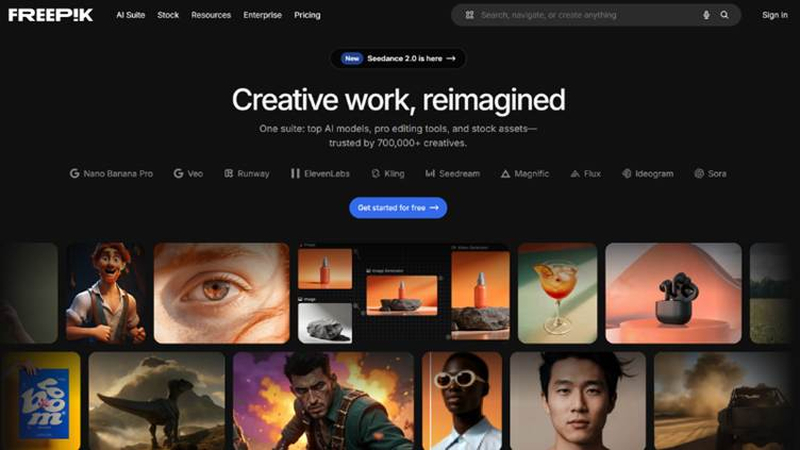Select the Magnific label
Viewport: 800px width, 450px height.
532,173
